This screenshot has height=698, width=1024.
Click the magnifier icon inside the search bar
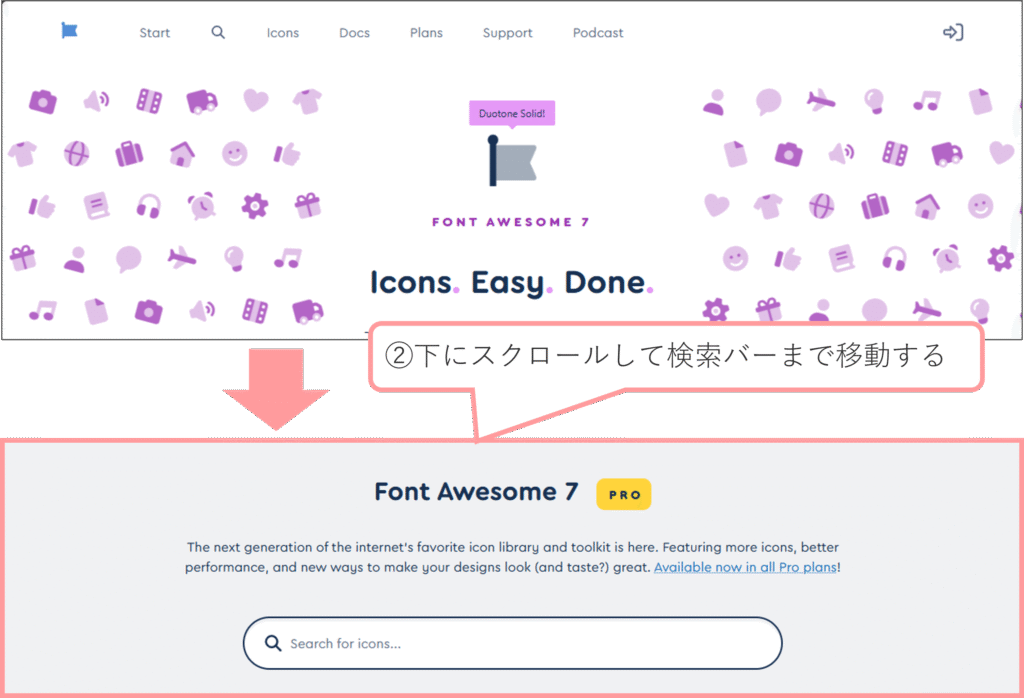[272, 643]
